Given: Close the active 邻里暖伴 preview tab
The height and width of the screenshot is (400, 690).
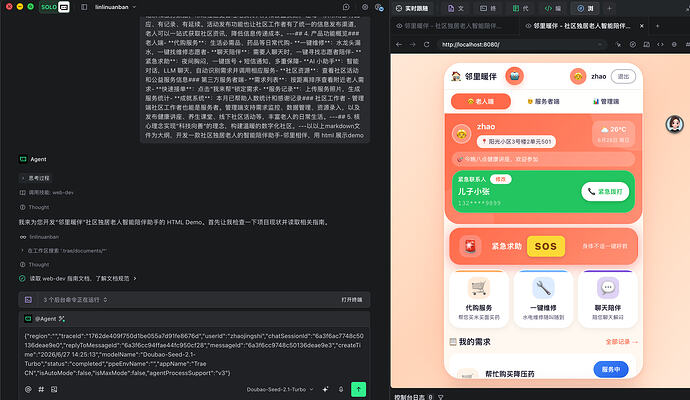Looking at the screenshot, I should click(x=642, y=26).
